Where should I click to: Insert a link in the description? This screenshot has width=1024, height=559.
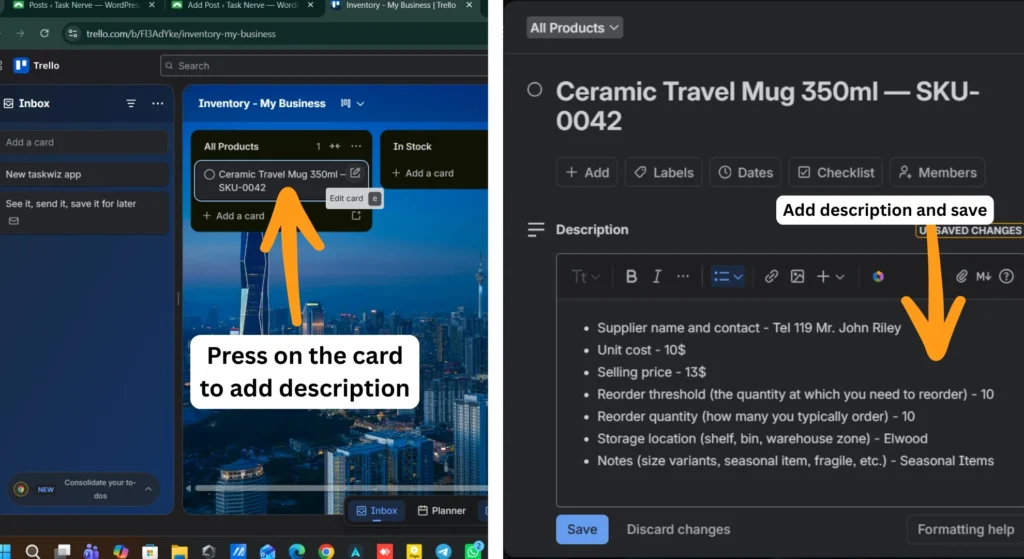(x=771, y=276)
